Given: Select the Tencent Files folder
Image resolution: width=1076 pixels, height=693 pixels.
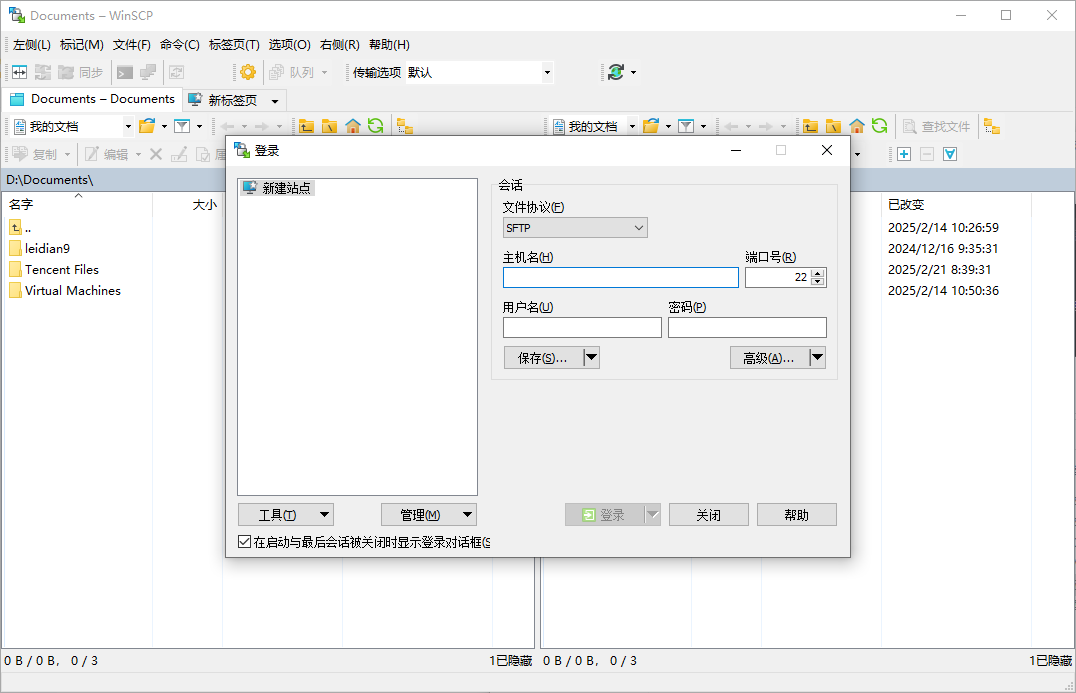Looking at the screenshot, I should coord(62,270).
